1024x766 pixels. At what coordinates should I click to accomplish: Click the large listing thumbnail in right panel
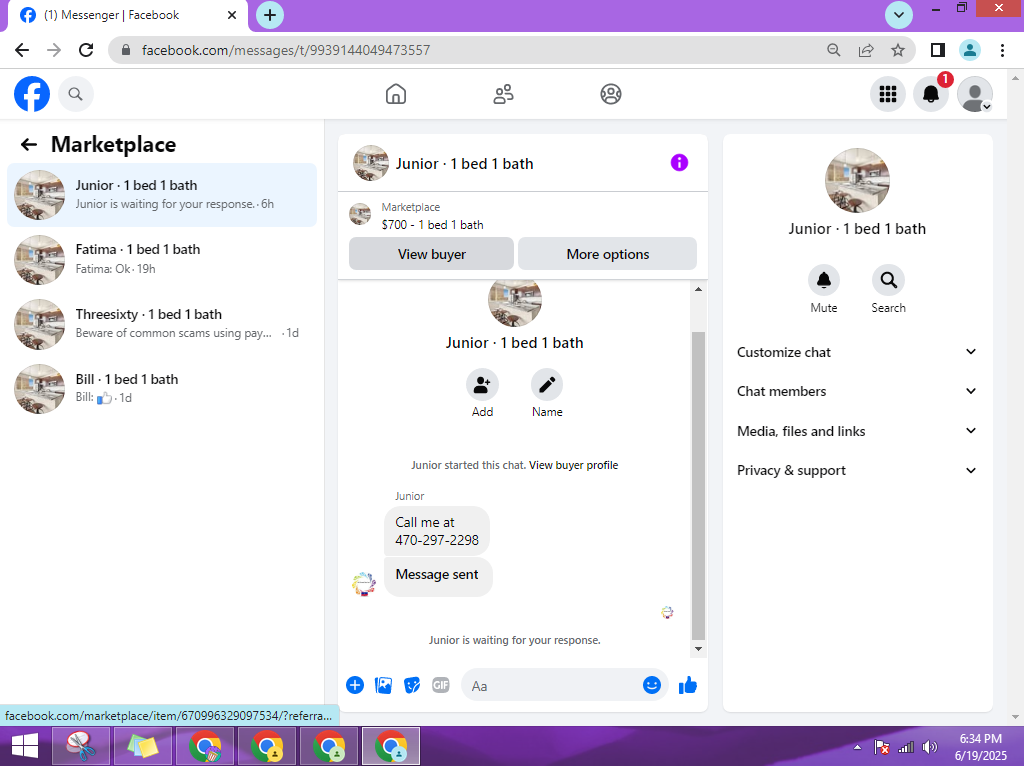click(857, 180)
